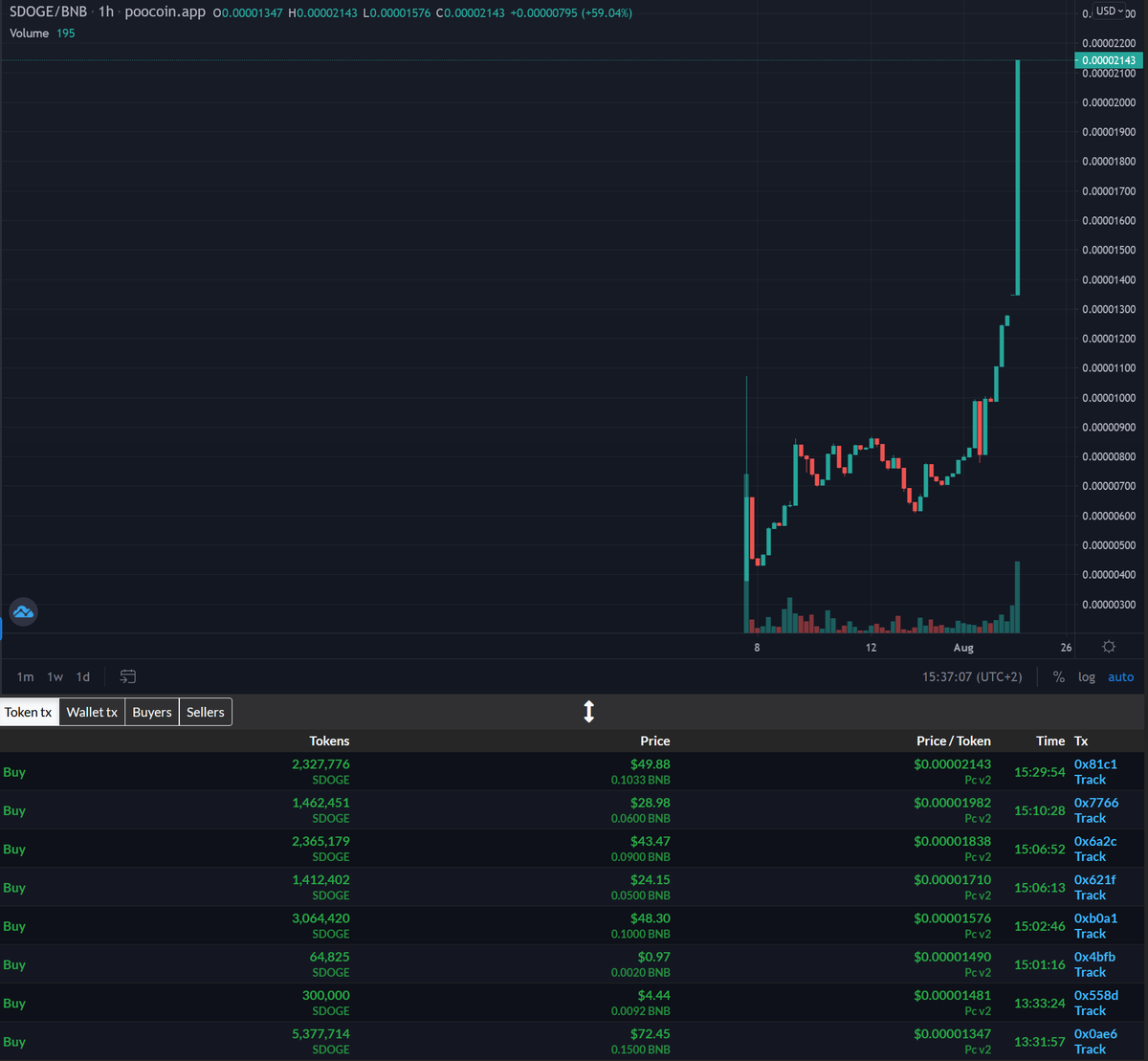Click the Price column header
Image resolution: width=1148 pixels, height=1061 pixels.
coord(654,740)
